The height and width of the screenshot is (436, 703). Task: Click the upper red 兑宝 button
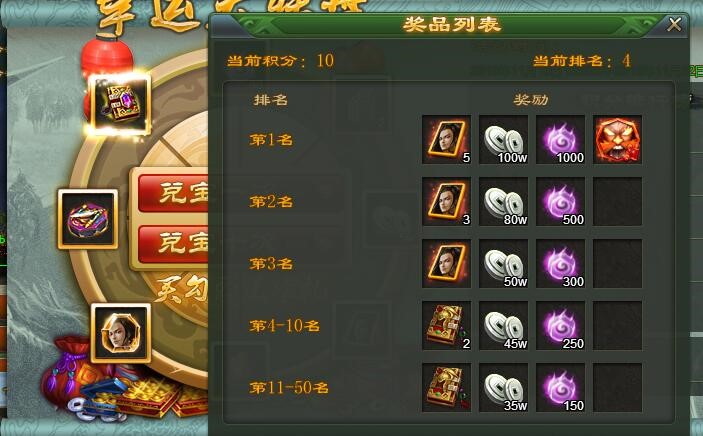173,193
